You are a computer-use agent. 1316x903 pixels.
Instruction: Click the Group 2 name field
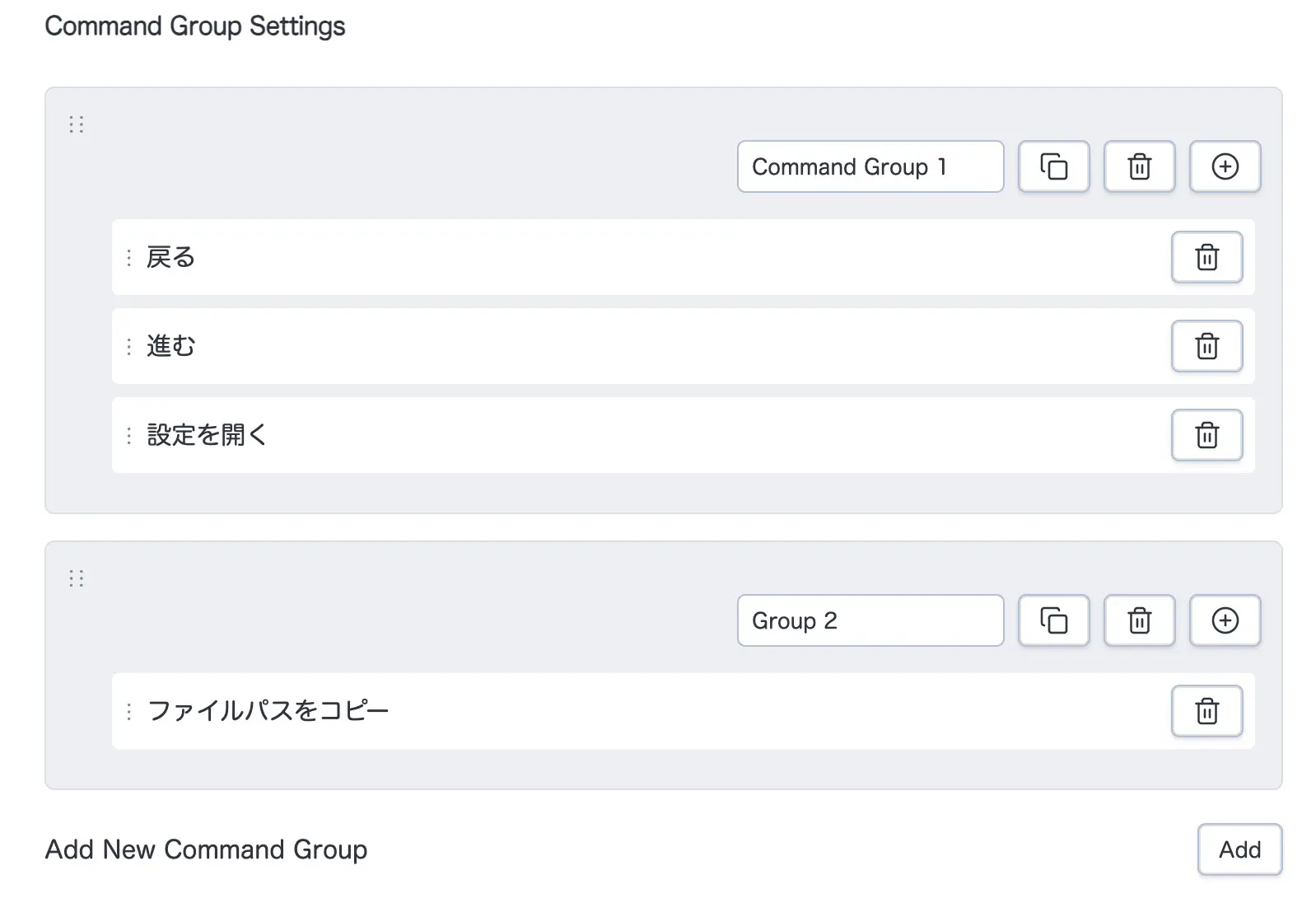[870, 620]
